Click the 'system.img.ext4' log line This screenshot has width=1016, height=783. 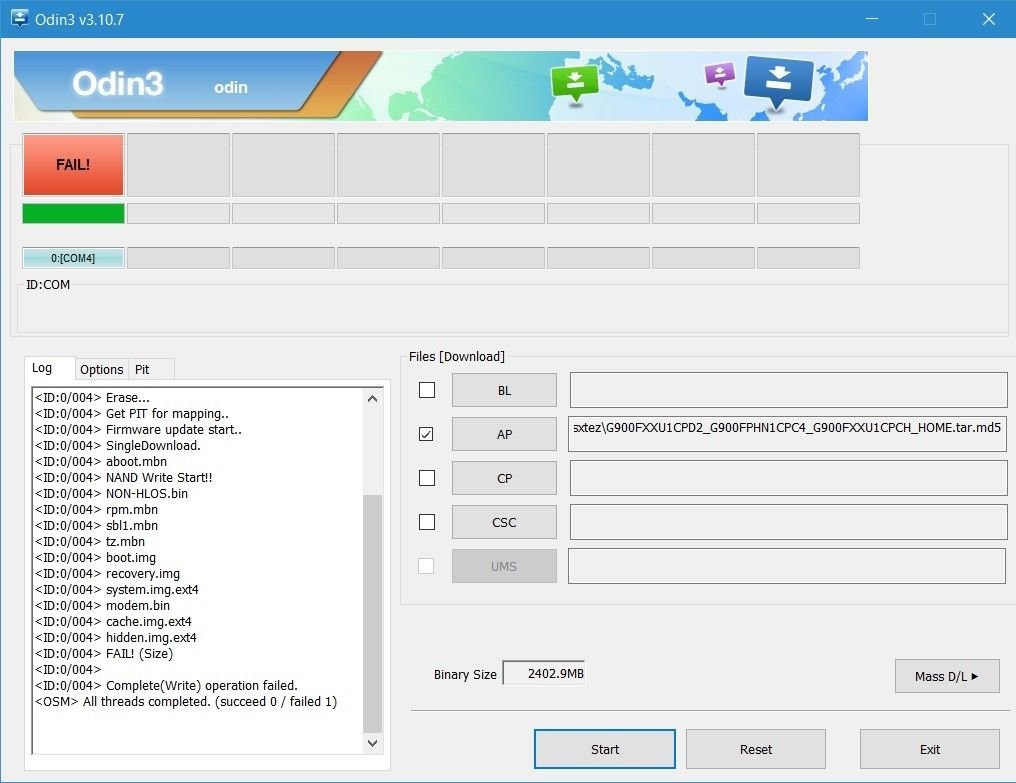(117, 589)
